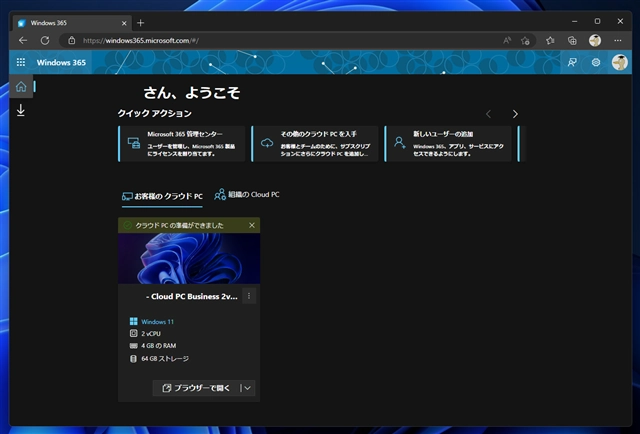
Task: Click the Windows 11 link
Action: (x=157, y=322)
